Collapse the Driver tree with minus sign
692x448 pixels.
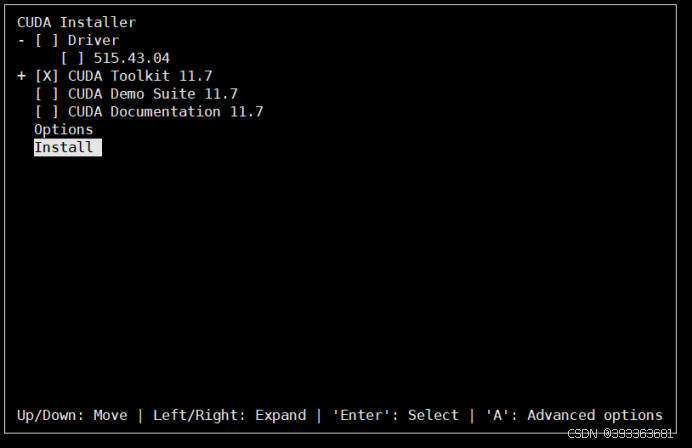[x=21, y=41]
